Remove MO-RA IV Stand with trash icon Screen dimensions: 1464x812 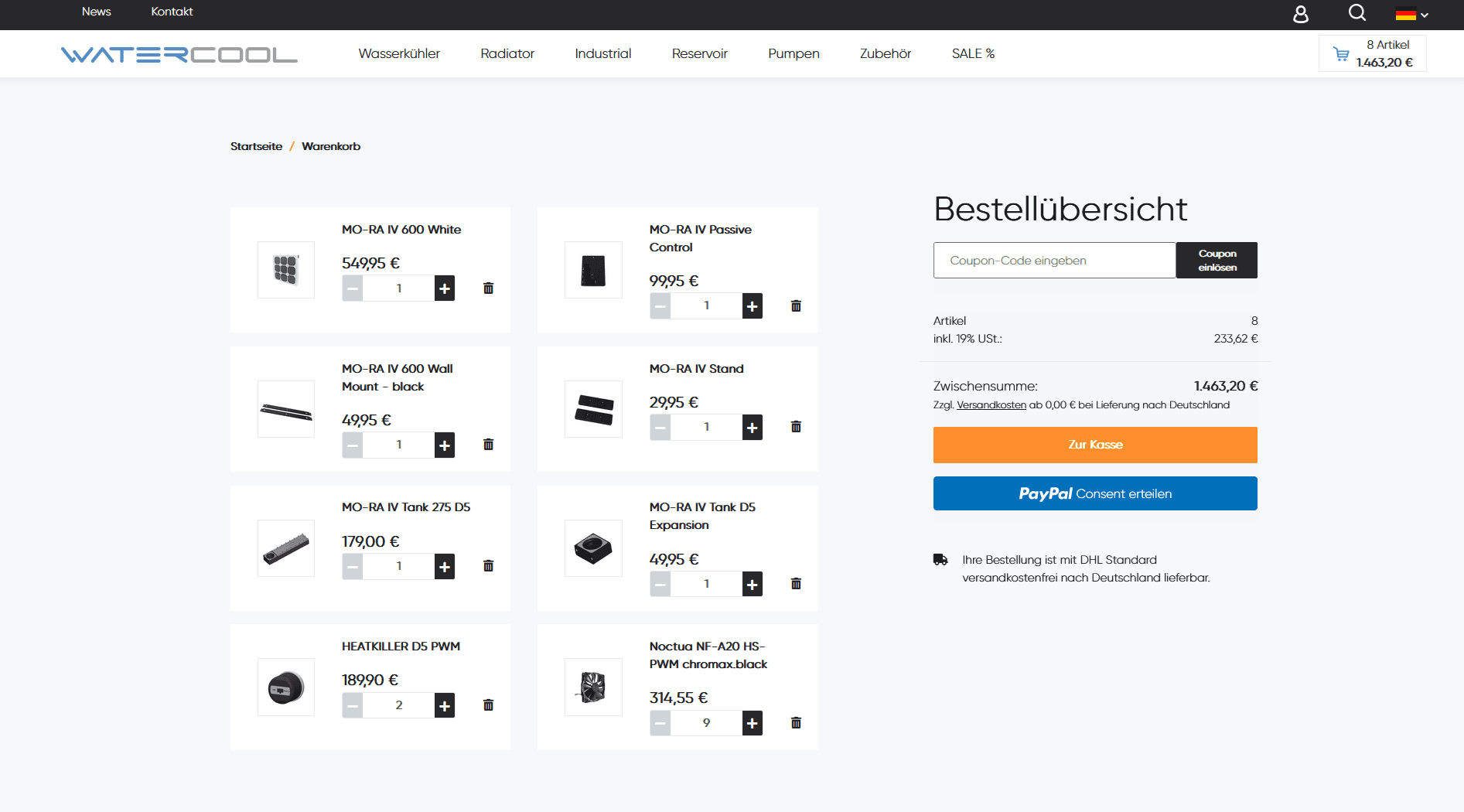coord(796,427)
